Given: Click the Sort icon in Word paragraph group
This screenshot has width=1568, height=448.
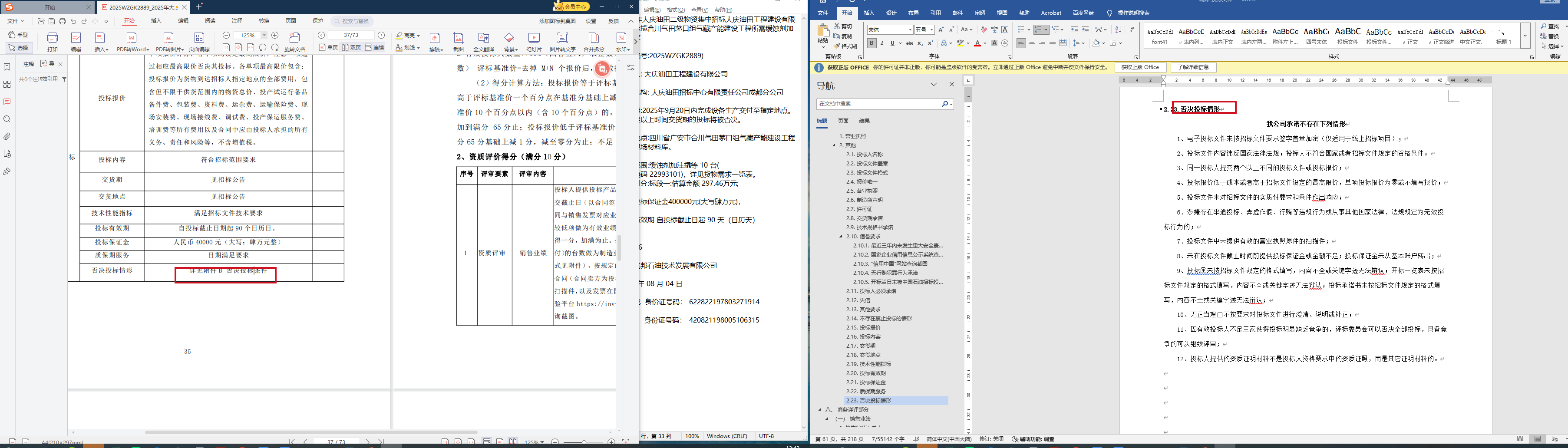Looking at the screenshot, I should (x=1118, y=30).
